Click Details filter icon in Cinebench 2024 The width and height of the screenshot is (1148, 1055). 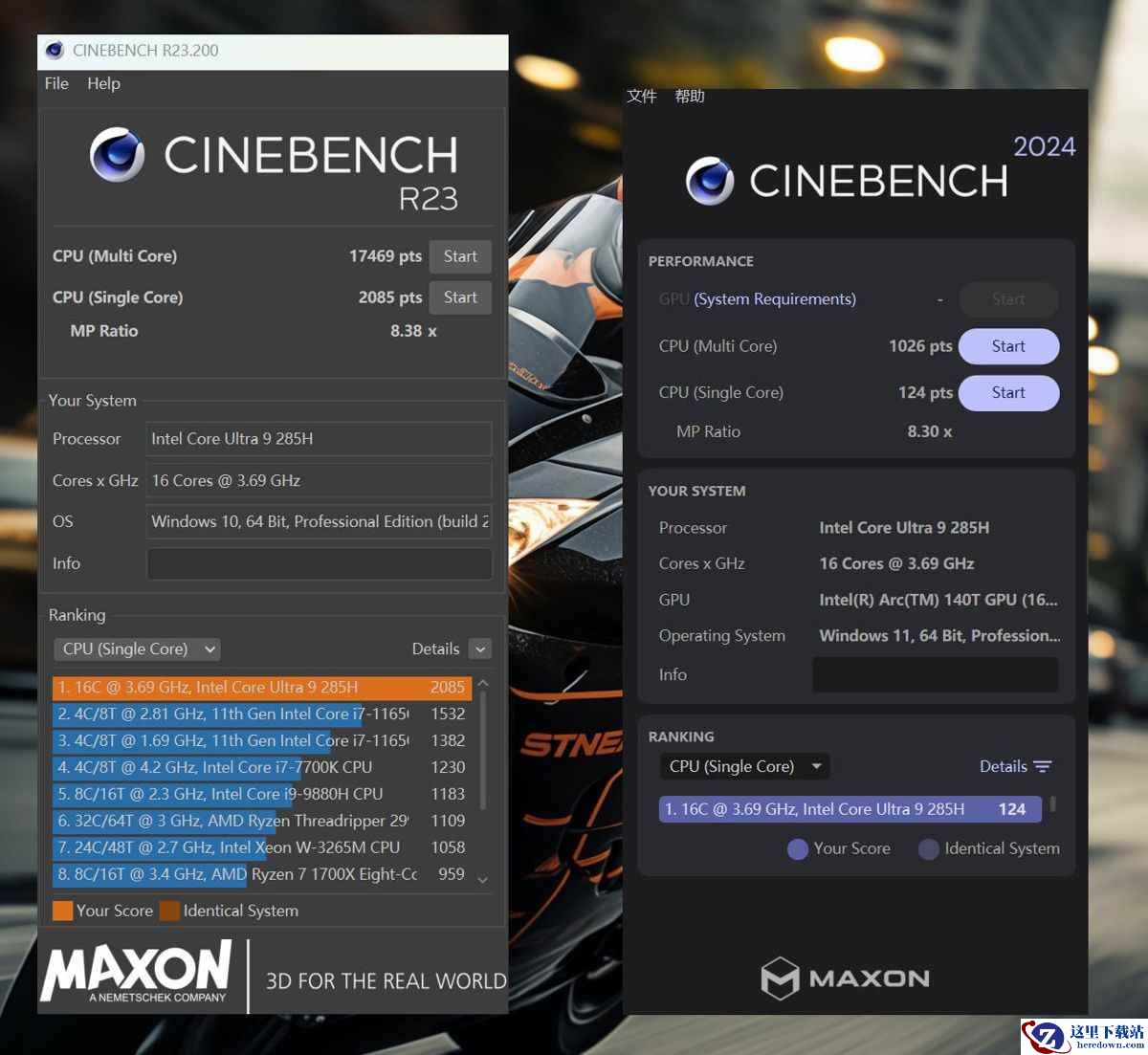[1043, 766]
